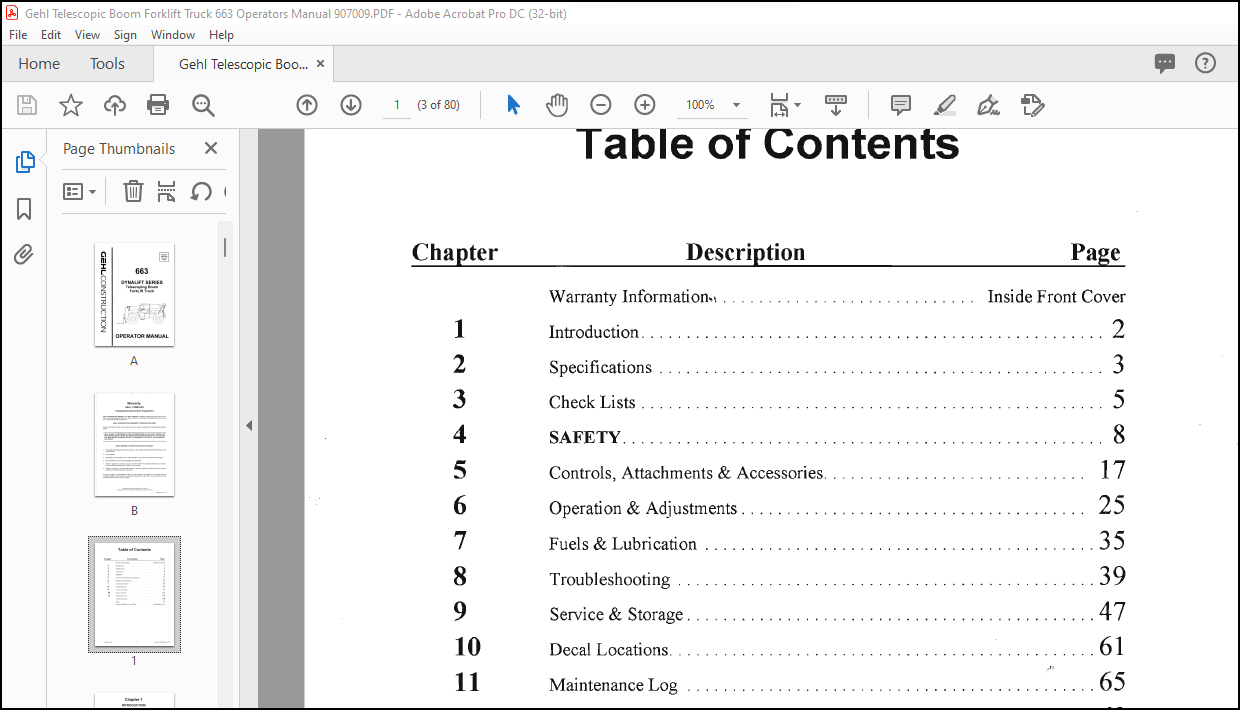Zoom out with minus icon
This screenshot has height=710, width=1240.
point(601,105)
